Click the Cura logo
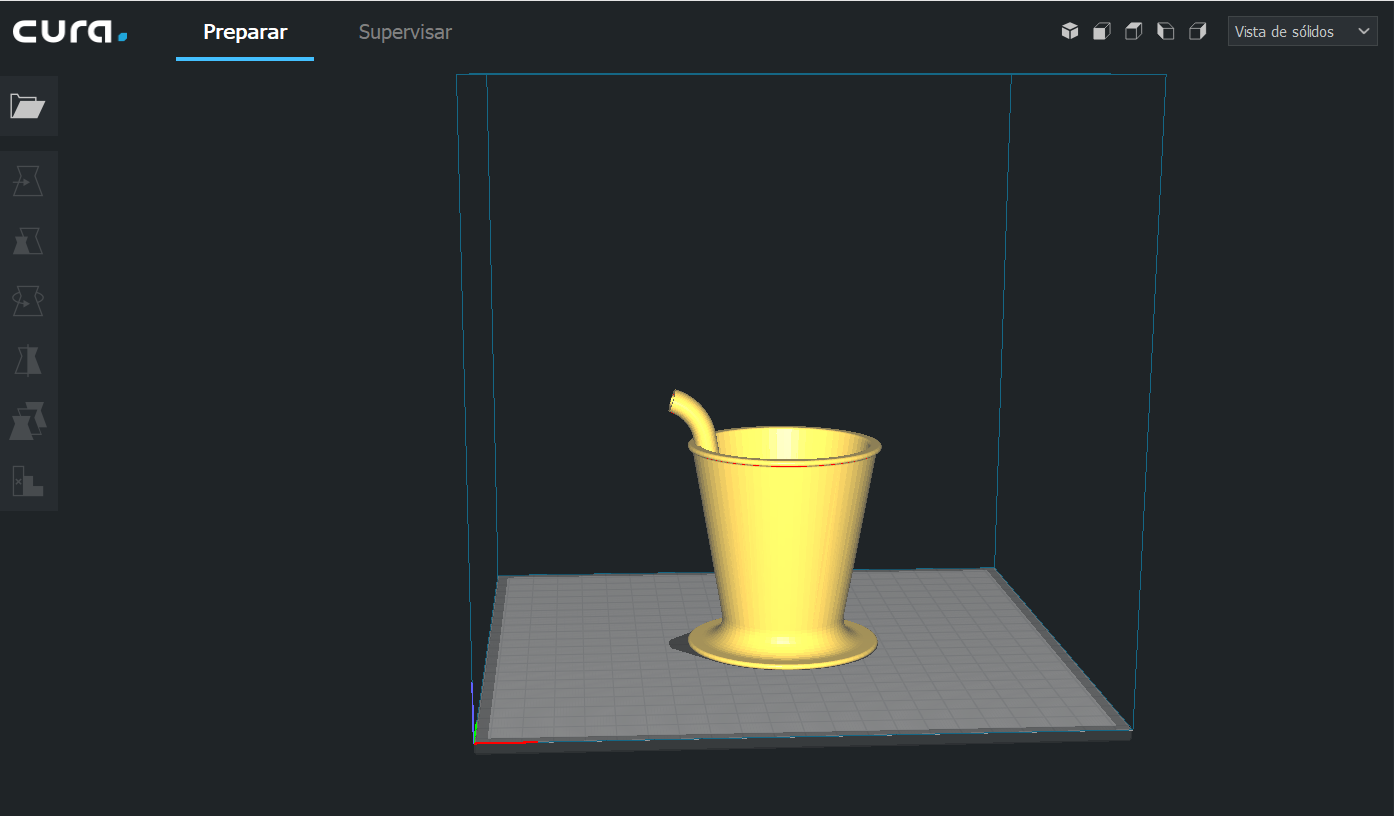 click(x=70, y=32)
